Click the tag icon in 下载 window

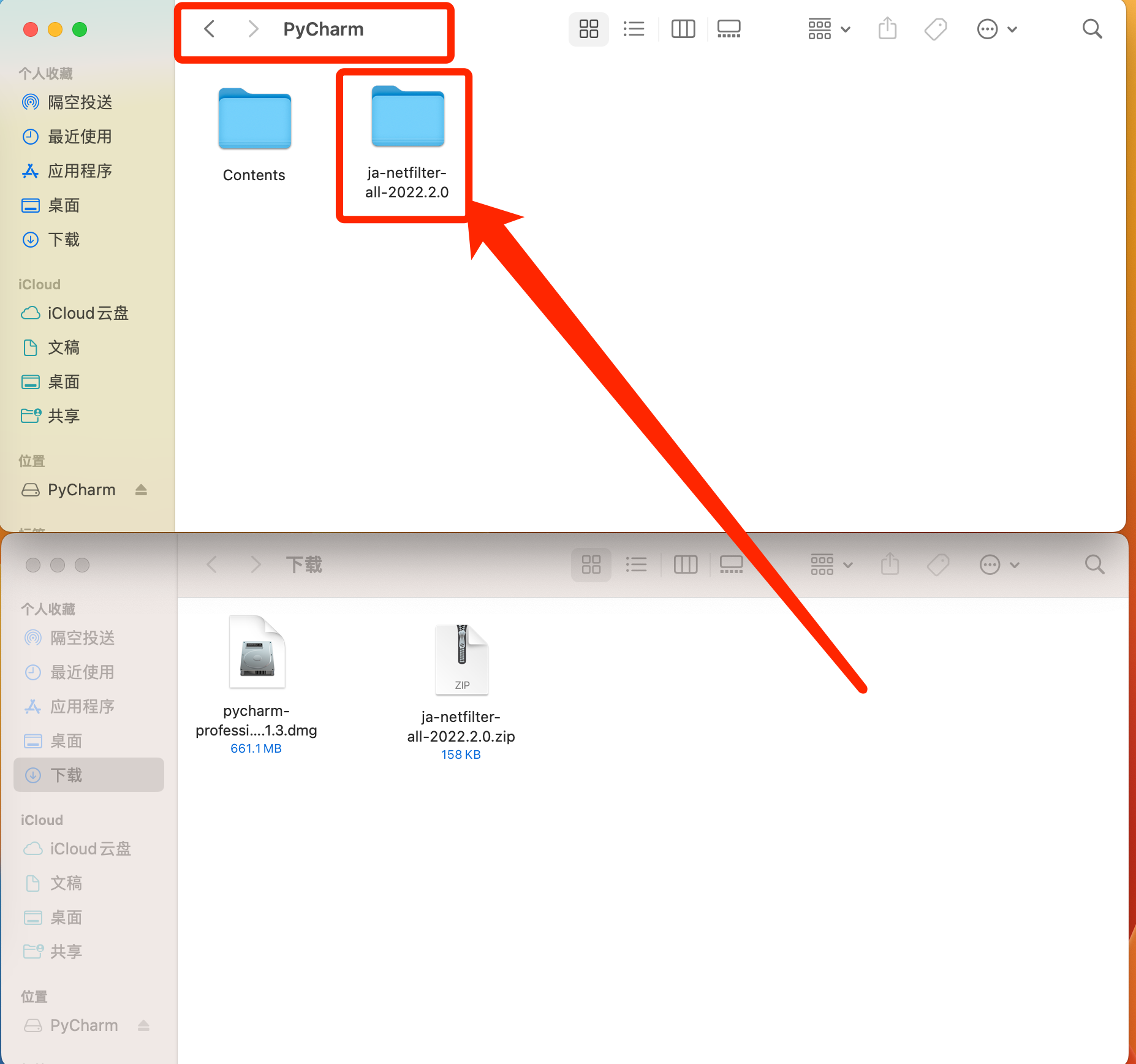point(938,564)
